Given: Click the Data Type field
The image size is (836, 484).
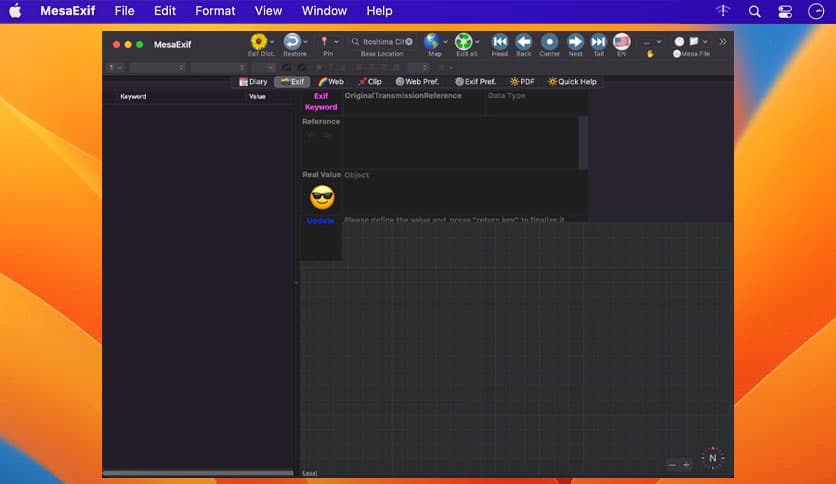Looking at the screenshot, I should tap(537, 102).
